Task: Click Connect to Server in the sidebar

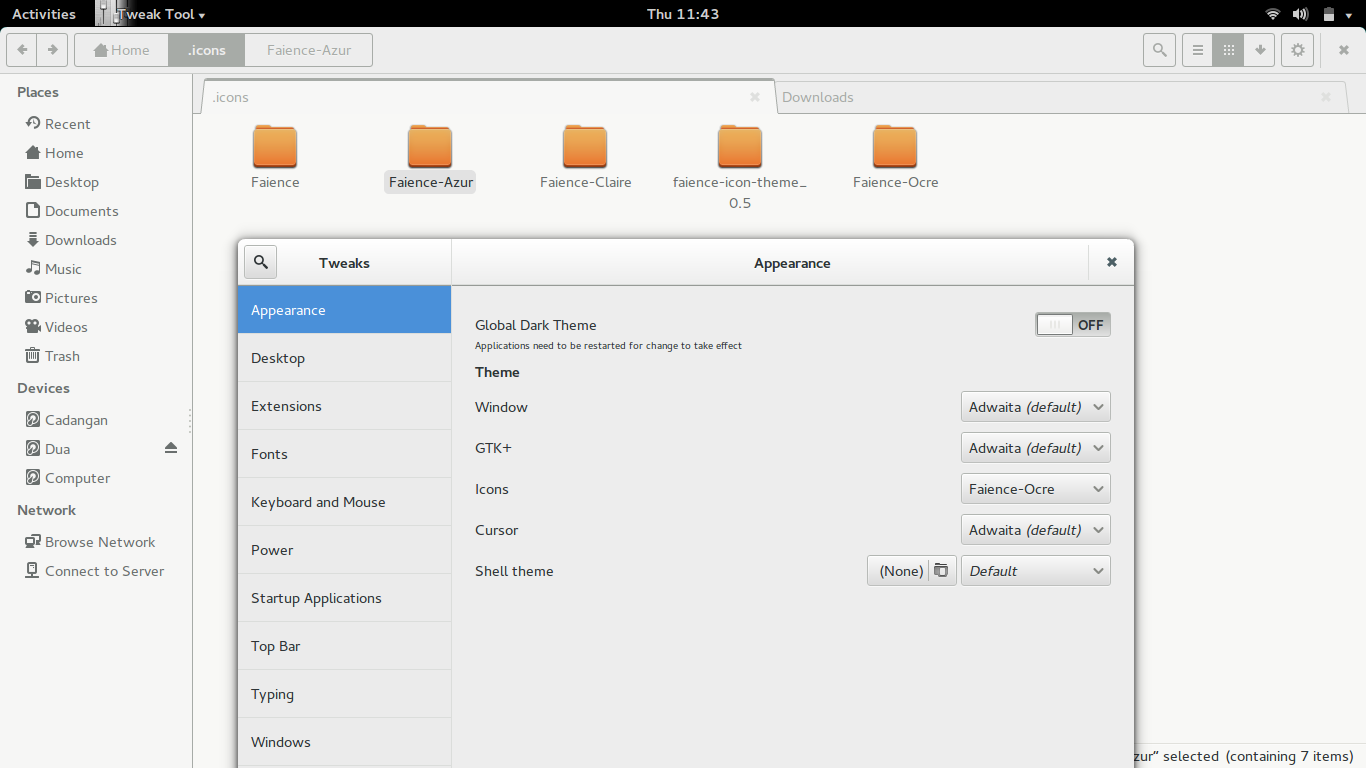Action: [x=103, y=570]
